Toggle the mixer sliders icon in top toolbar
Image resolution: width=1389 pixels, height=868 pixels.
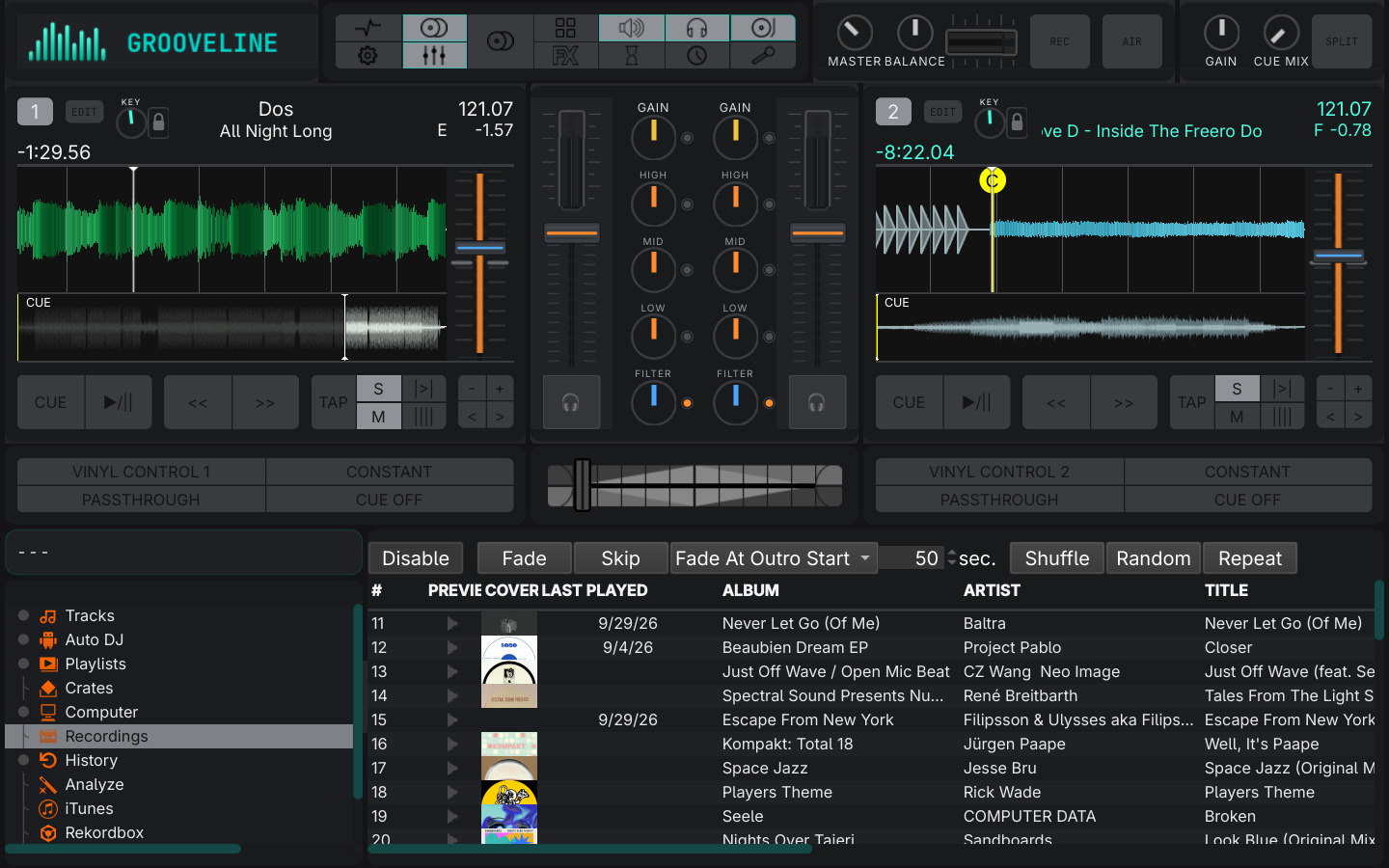pyautogui.click(x=434, y=56)
